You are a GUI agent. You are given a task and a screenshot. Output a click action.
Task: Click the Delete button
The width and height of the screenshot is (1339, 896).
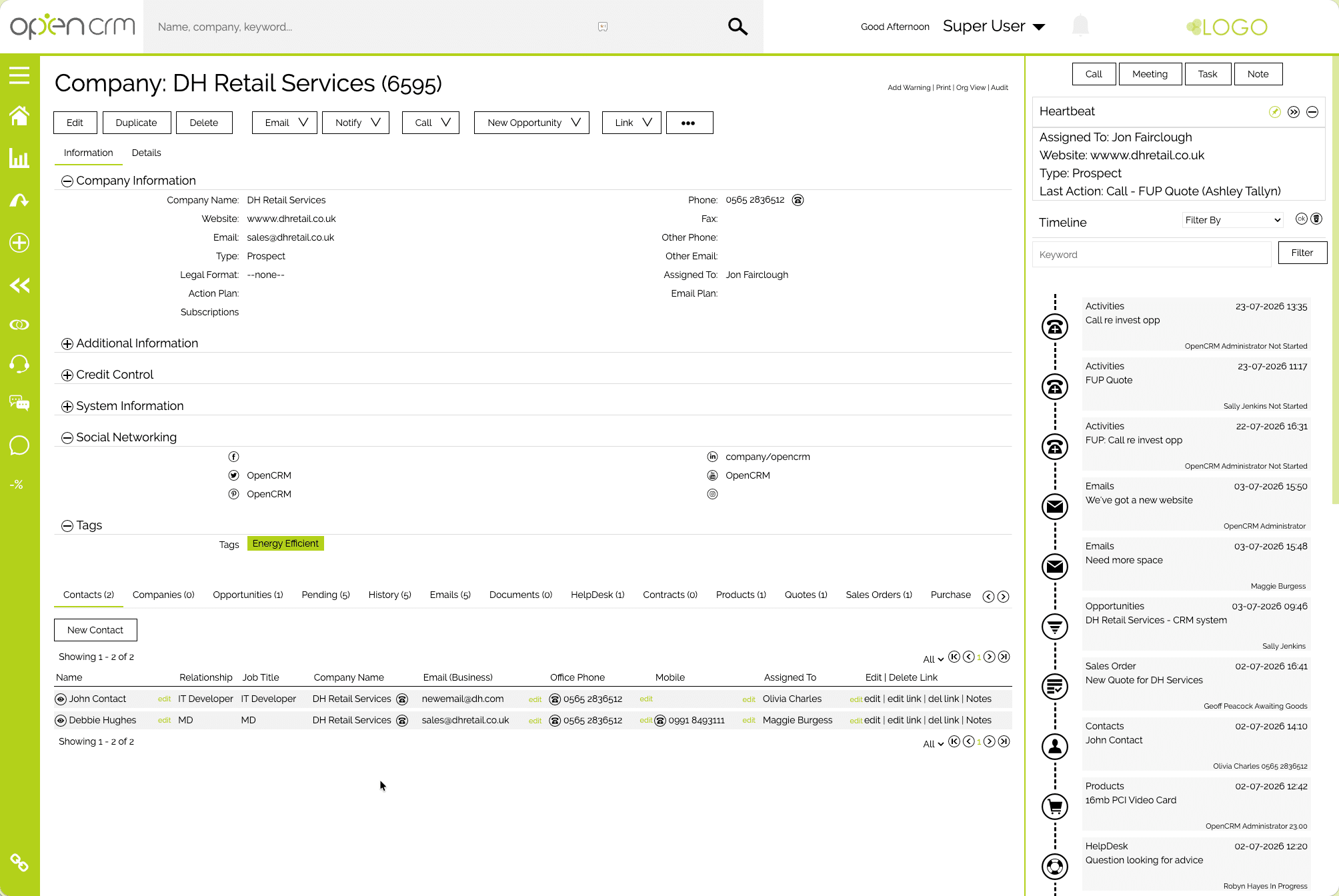204,123
